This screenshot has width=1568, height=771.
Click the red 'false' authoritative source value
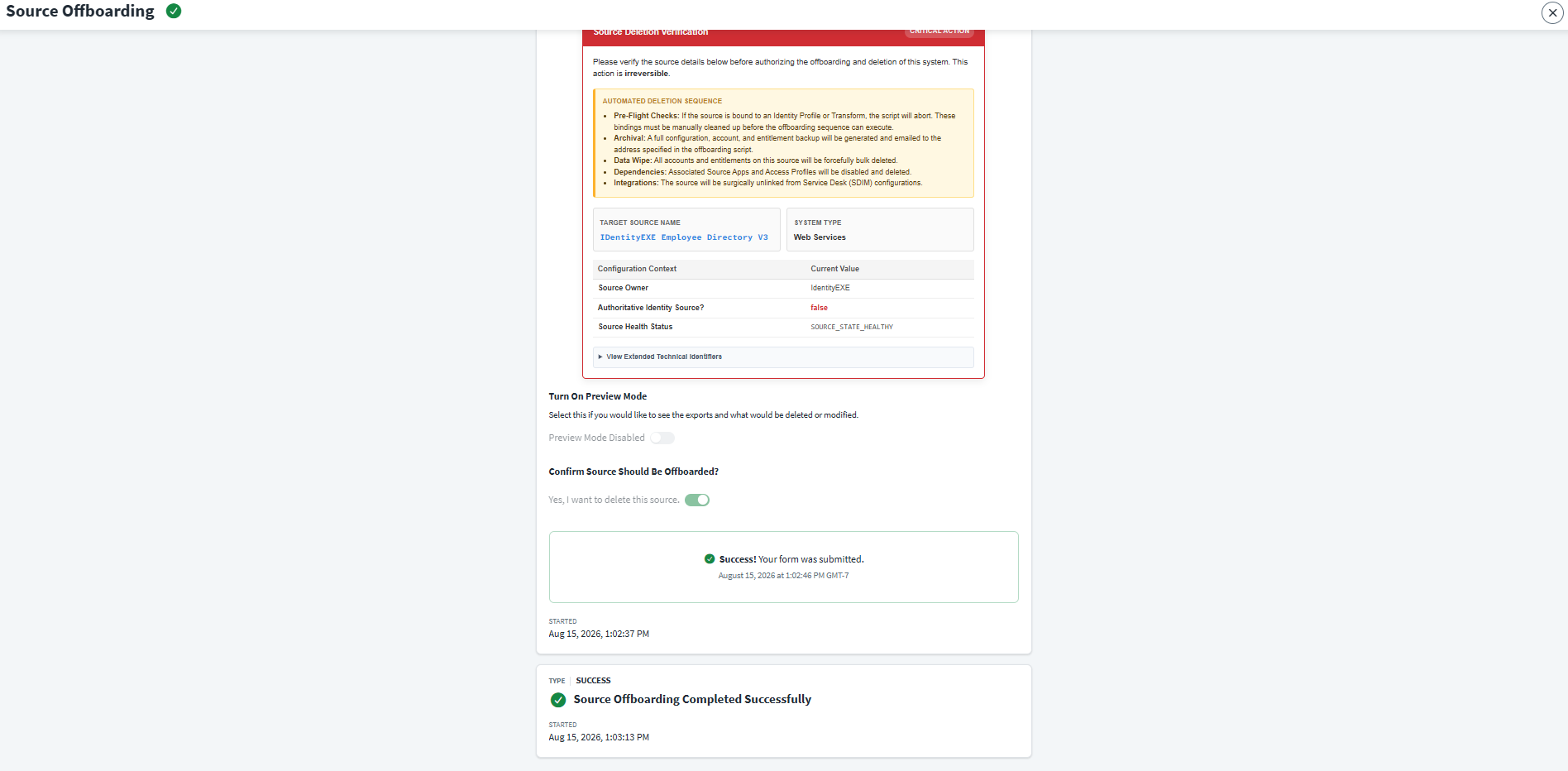coord(819,308)
